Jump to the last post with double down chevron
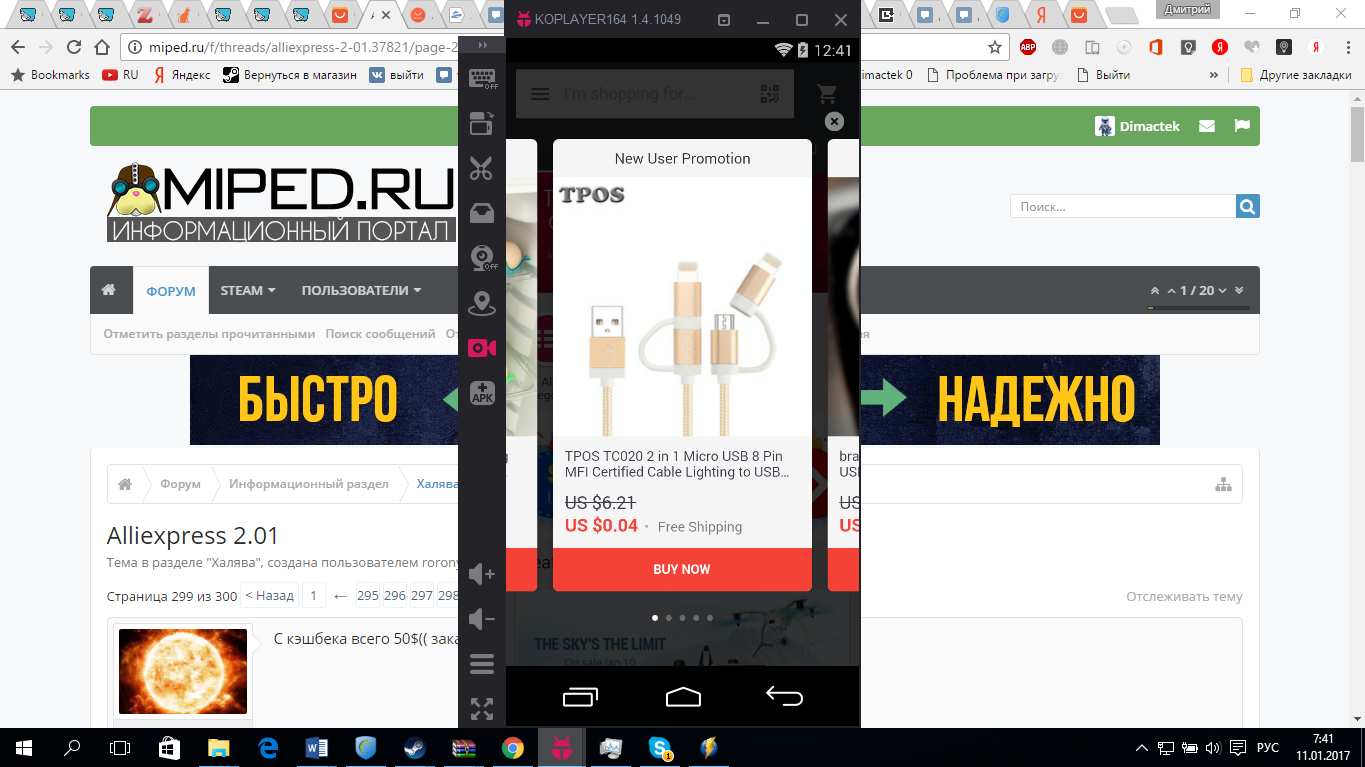The width and height of the screenshot is (1365, 767). point(1240,290)
